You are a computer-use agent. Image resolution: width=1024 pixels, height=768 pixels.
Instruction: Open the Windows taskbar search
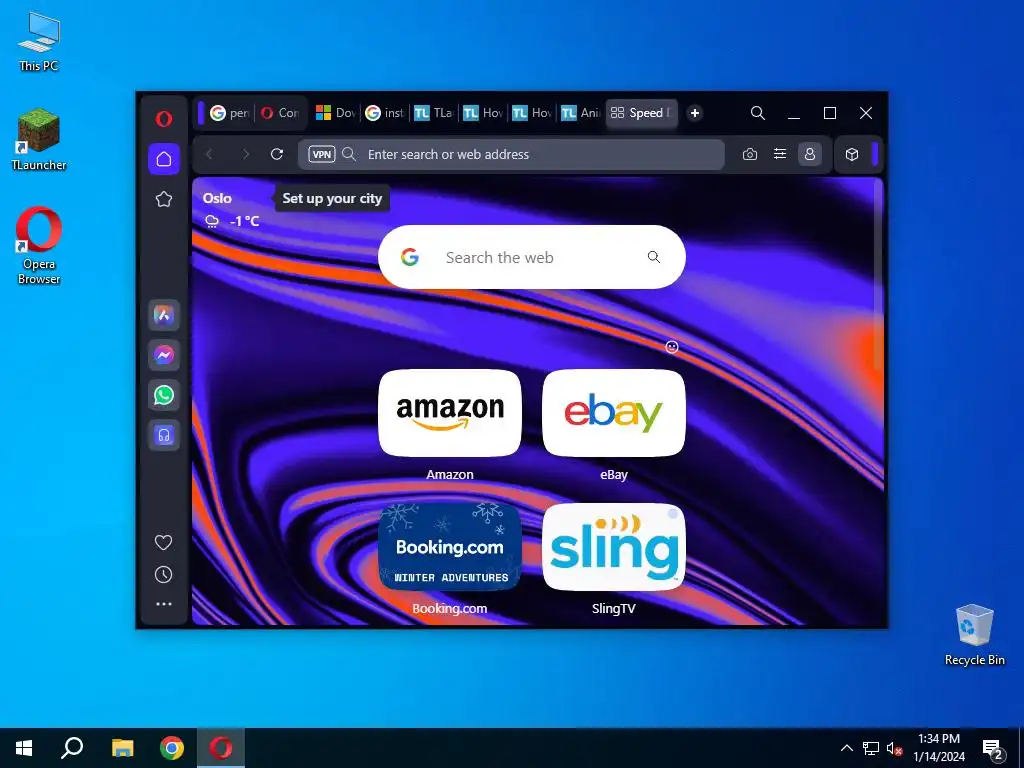(72, 748)
